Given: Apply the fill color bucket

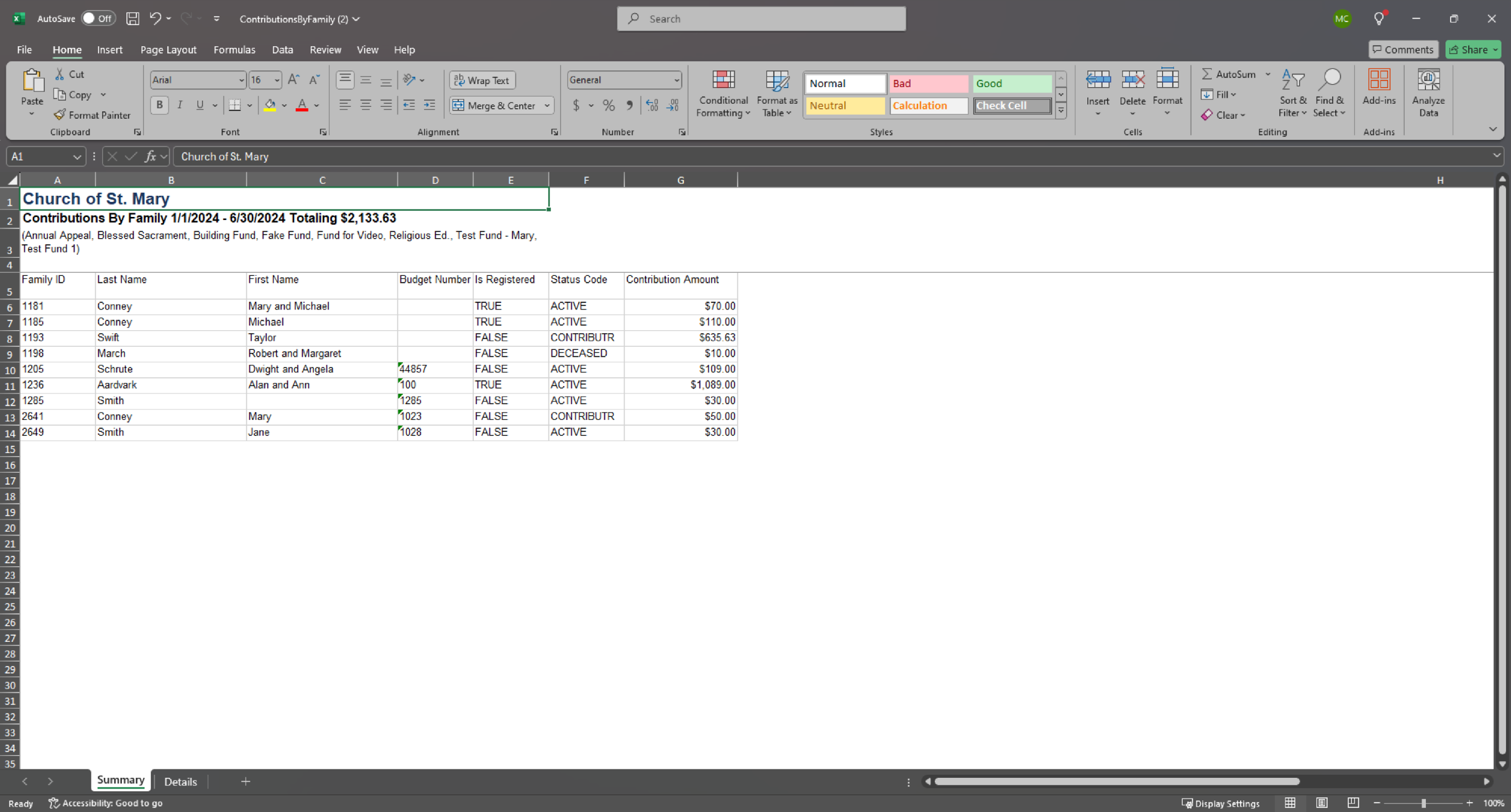Looking at the screenshot, I should click(x=270, y=106).
